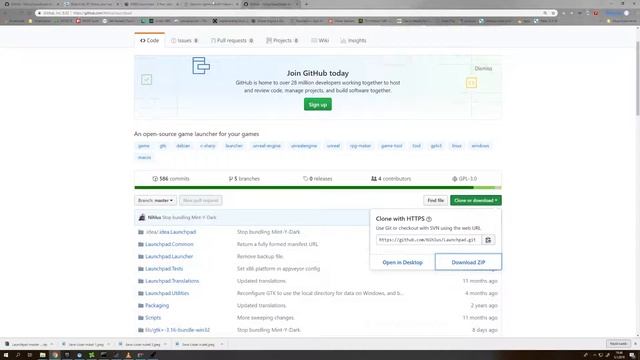Open the .idea/.idea.Launchpad folder

[171, 232]
